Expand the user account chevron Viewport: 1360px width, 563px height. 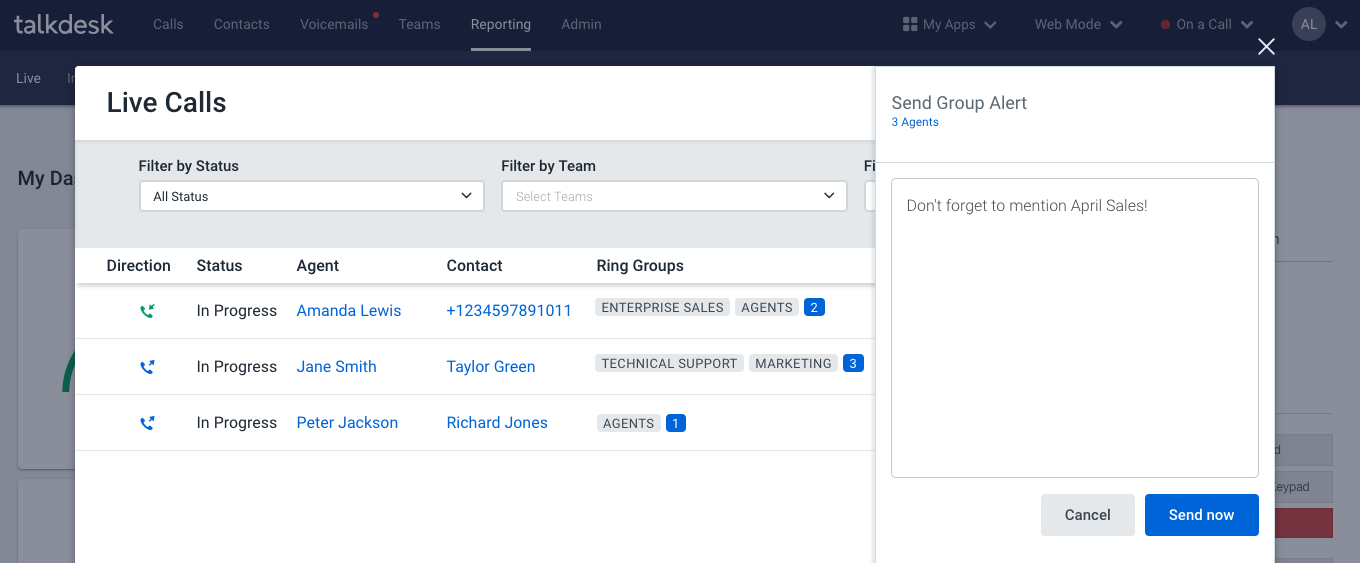[x=1341, y=25]
